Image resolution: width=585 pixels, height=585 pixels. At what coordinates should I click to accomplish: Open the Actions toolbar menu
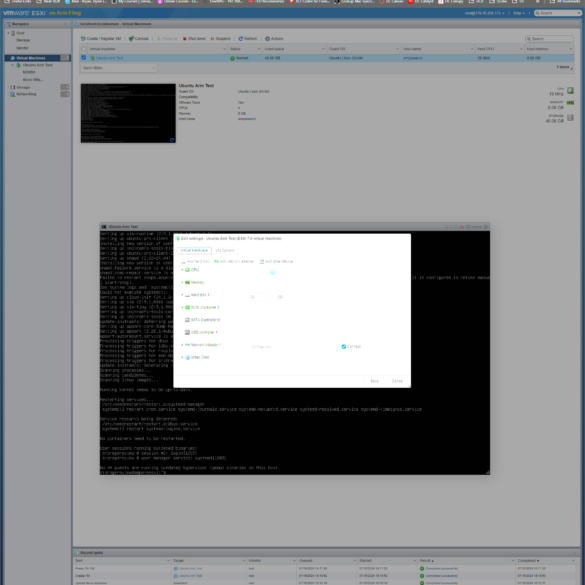pos(274,39)
